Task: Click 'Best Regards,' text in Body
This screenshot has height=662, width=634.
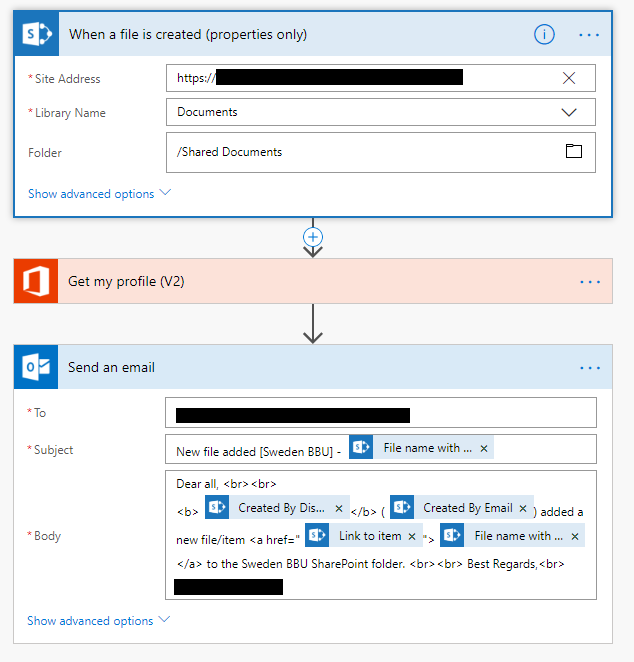Action: (x=502, y=564)
